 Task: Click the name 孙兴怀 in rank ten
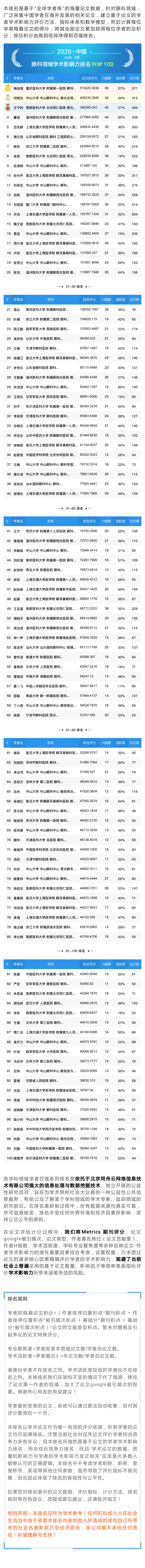pos(18,175)
